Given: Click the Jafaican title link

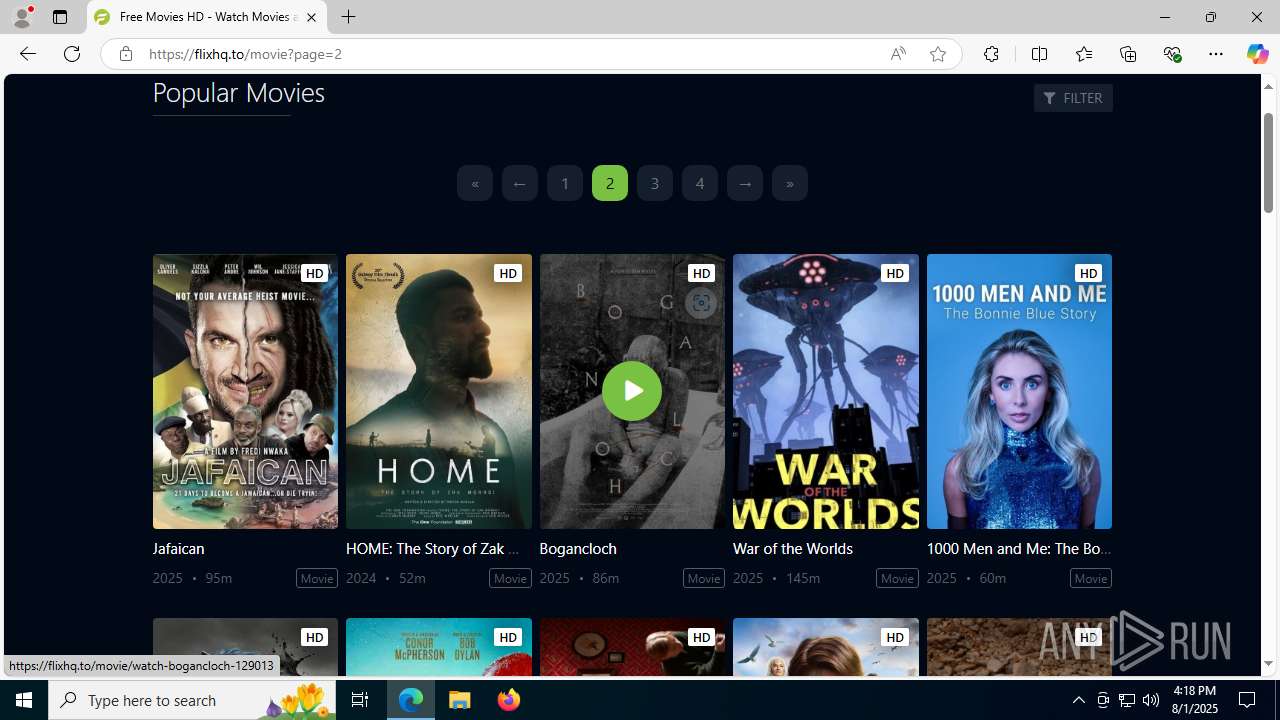Looking at the screenshot, I should tap(178, 548).
